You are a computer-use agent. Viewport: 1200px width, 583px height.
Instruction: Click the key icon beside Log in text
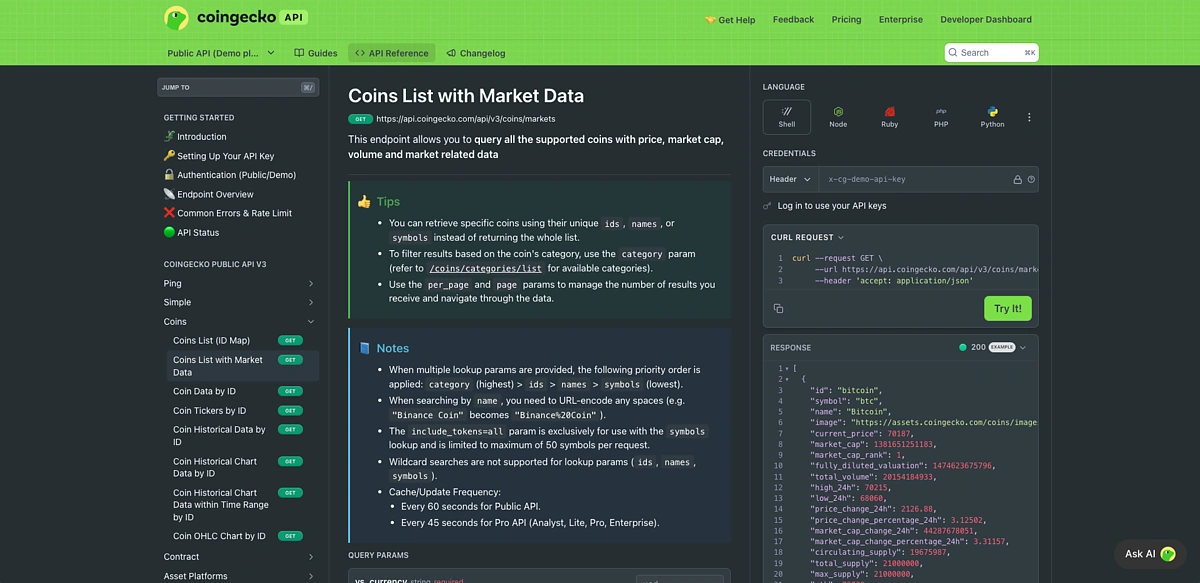(767, 206)
